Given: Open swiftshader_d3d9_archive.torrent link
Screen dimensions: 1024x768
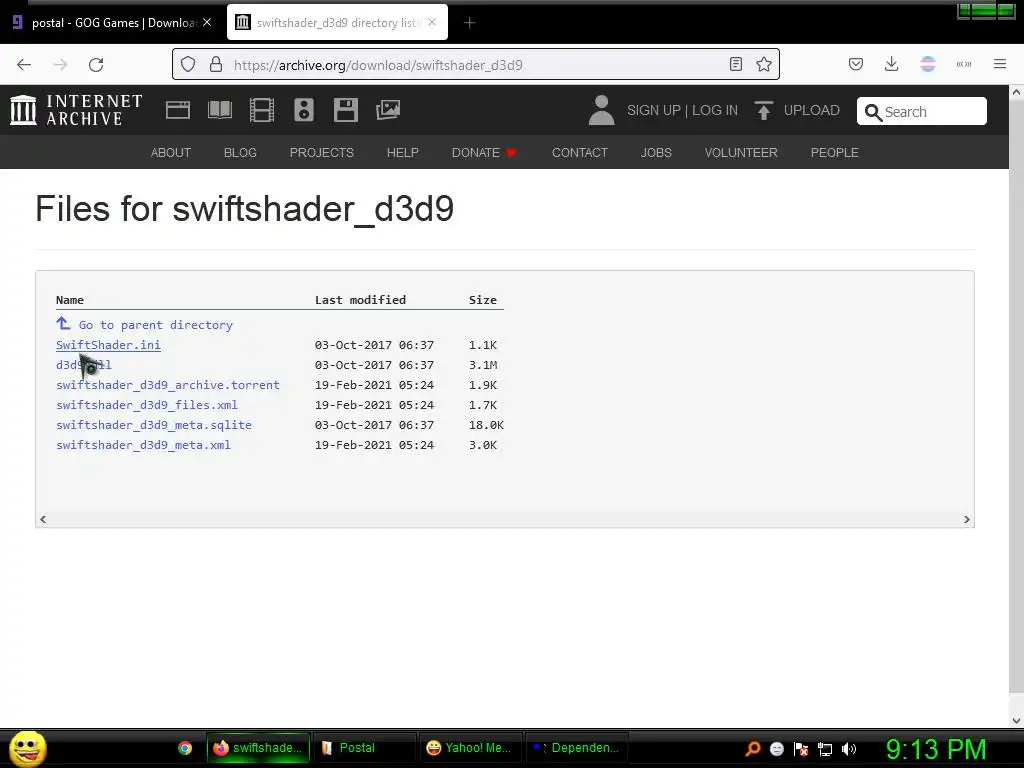Looking at the screenshot, I should [168, 385].
